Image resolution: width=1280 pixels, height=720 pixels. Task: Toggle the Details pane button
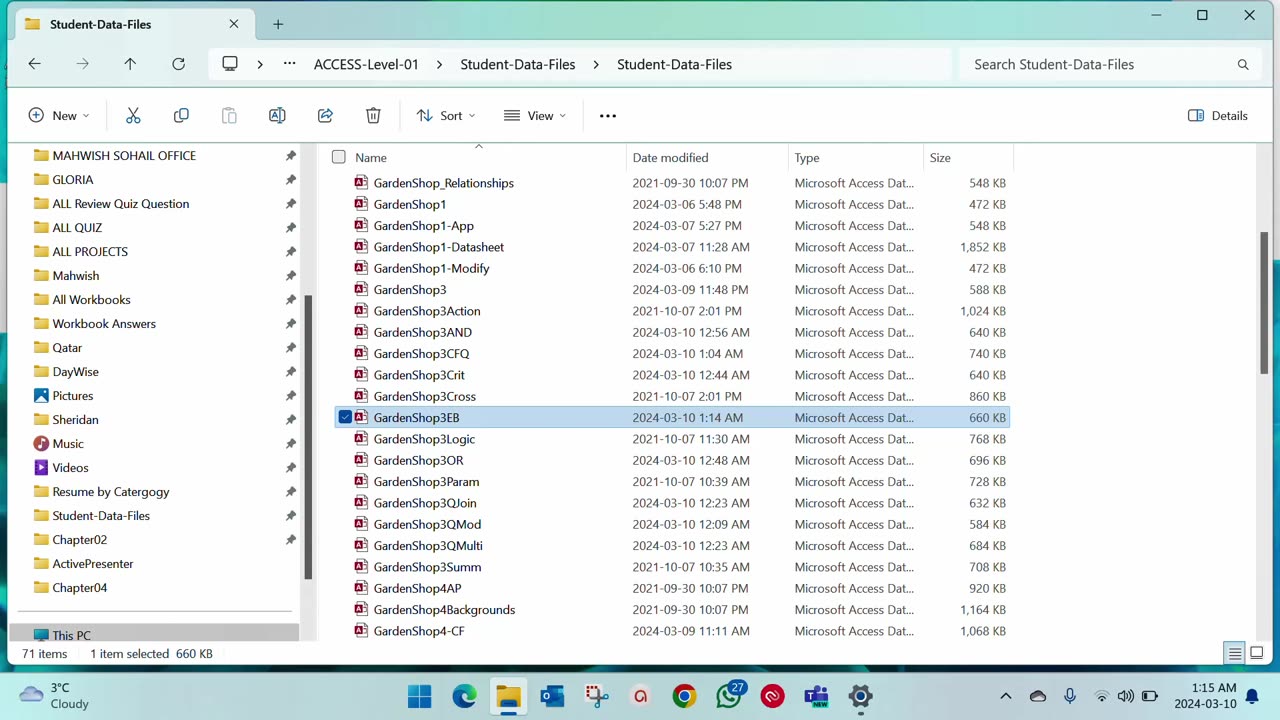click(1218, 116)
